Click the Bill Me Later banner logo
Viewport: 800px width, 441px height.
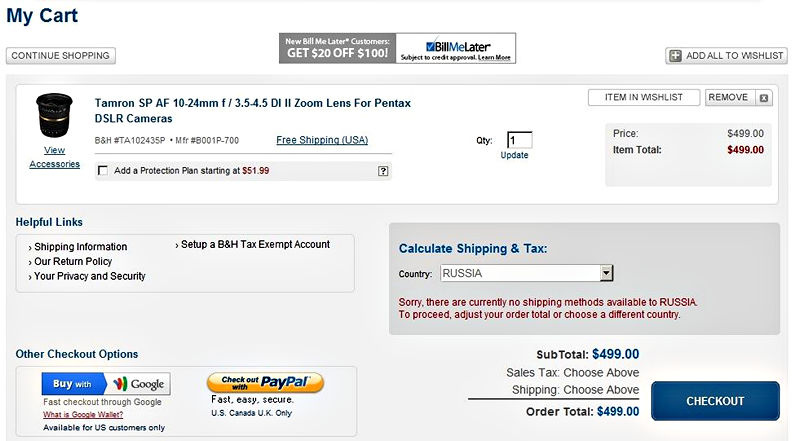click(456, 48)
